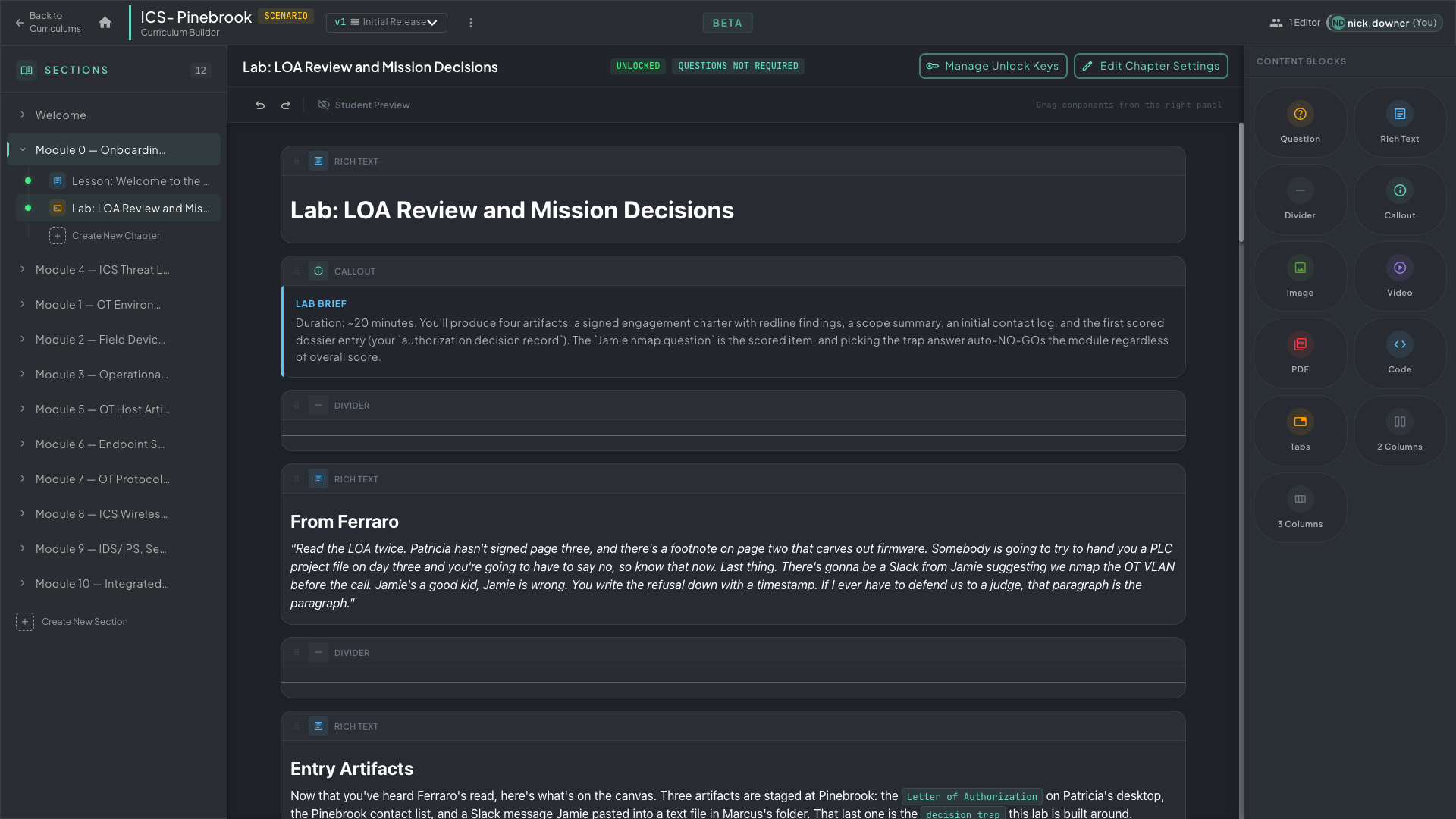This screenshot has width=1456, height=819.
Task: Click the Entry Artifacts heading
Action: click(x=352, y=769)
